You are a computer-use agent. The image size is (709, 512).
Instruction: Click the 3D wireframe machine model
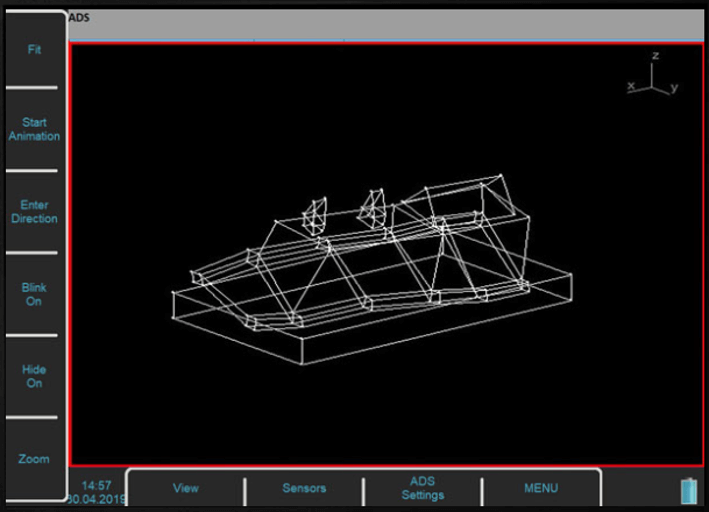(372, 269)
